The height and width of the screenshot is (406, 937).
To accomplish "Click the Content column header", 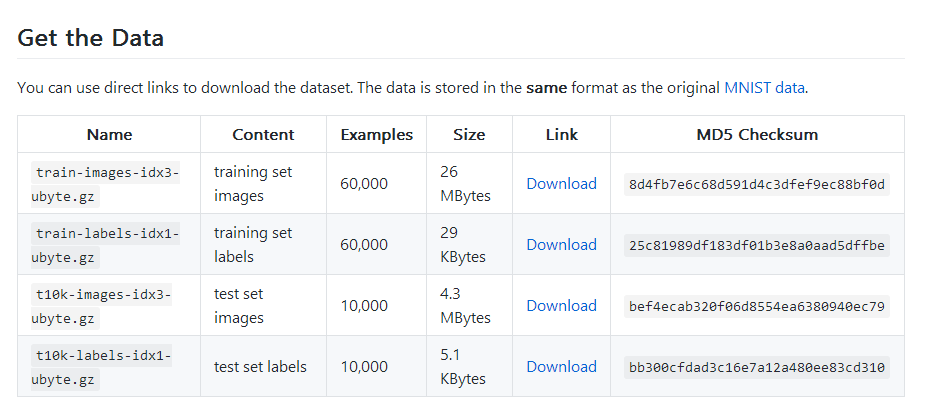I will coord(263,134).
